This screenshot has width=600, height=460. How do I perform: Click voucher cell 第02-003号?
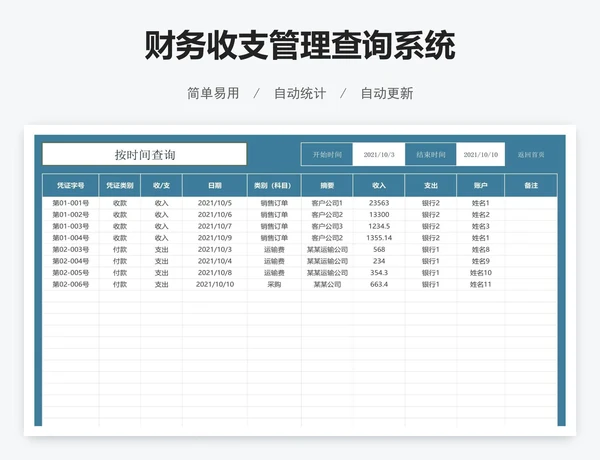[x=70, y=250]
